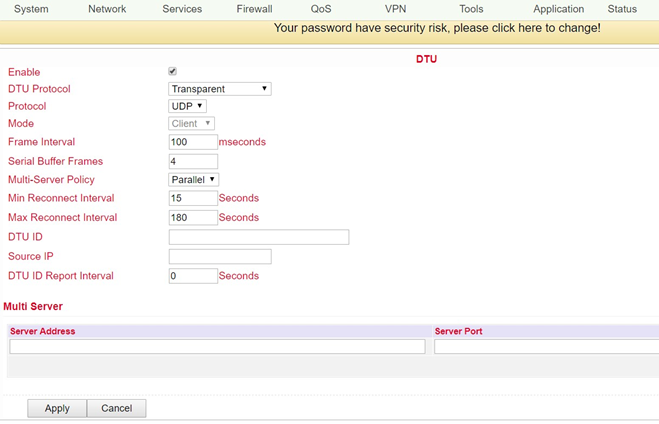Open the Firewall menu

coord(254,9)
